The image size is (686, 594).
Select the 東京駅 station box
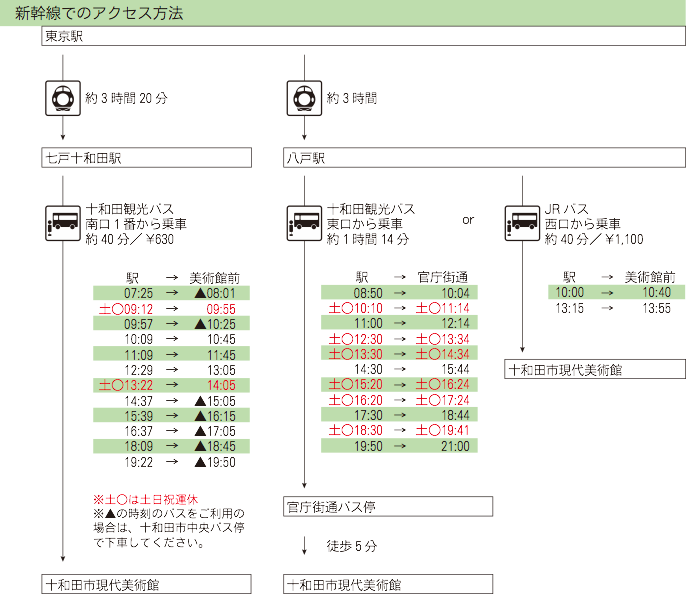point(363,37)
